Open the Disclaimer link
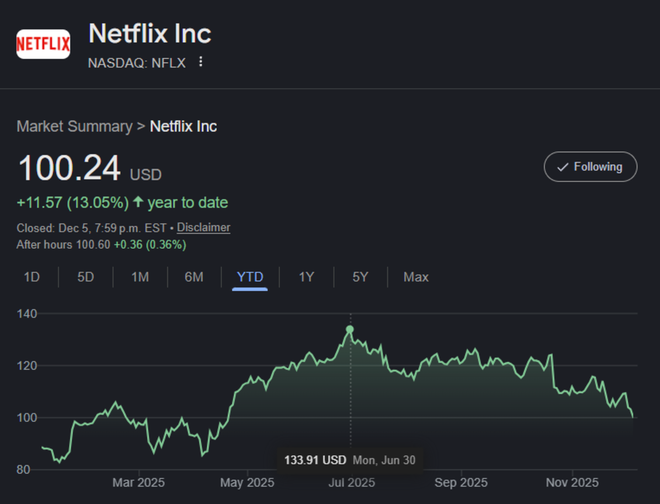This screenshot has width=660, height=504. pos(204,227)
